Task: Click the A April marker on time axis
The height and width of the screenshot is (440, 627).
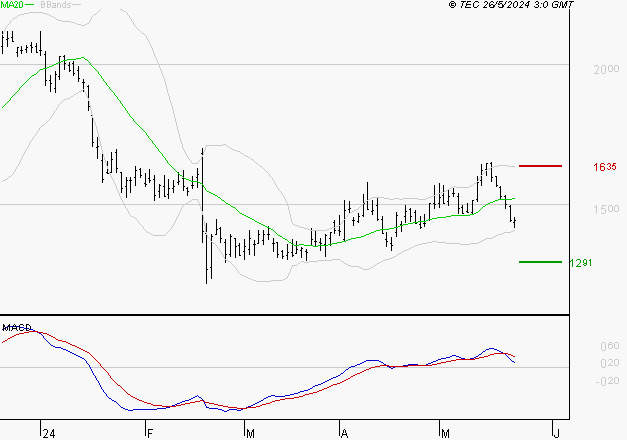Action: 344,434
